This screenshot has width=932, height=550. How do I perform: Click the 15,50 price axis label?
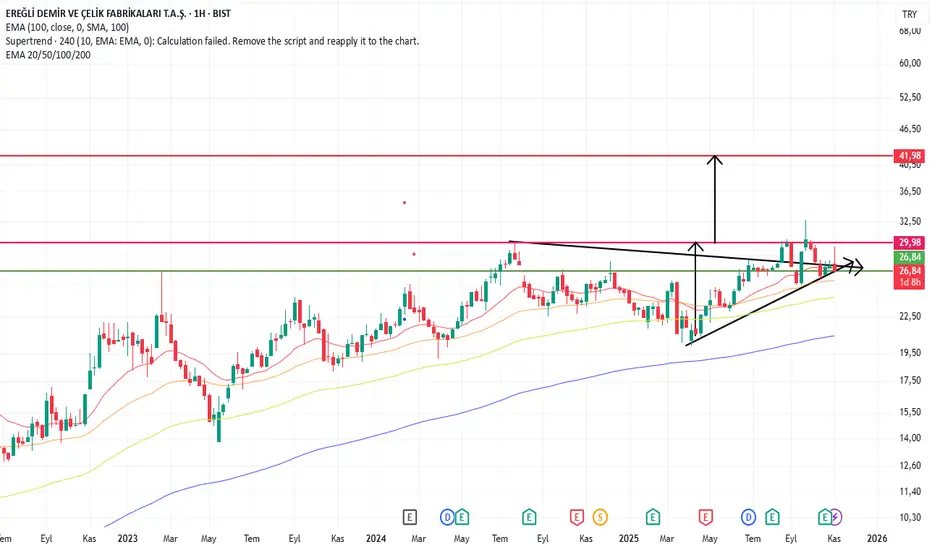tap(910, 411)
